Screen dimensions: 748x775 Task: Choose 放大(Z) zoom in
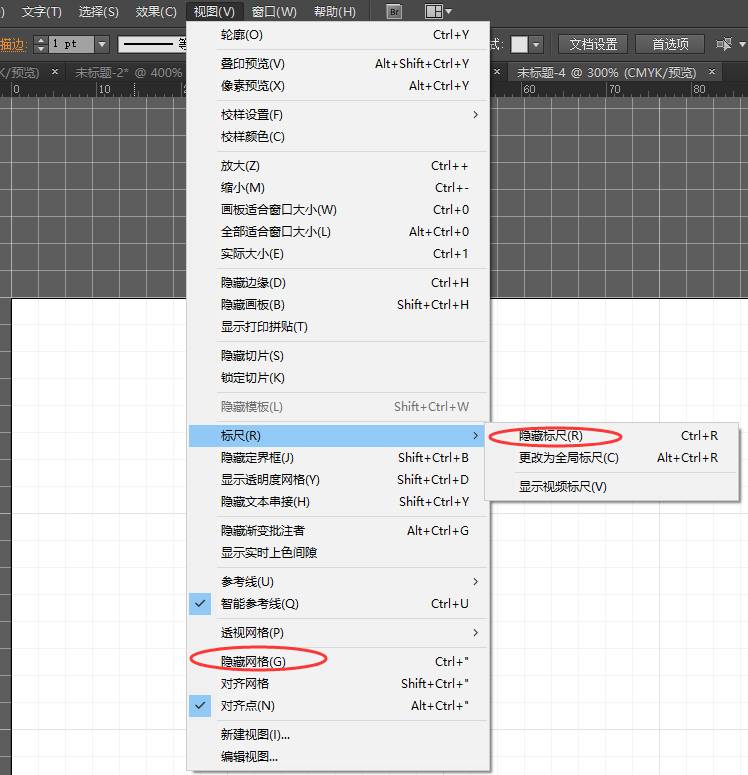[x=339, y=166]
